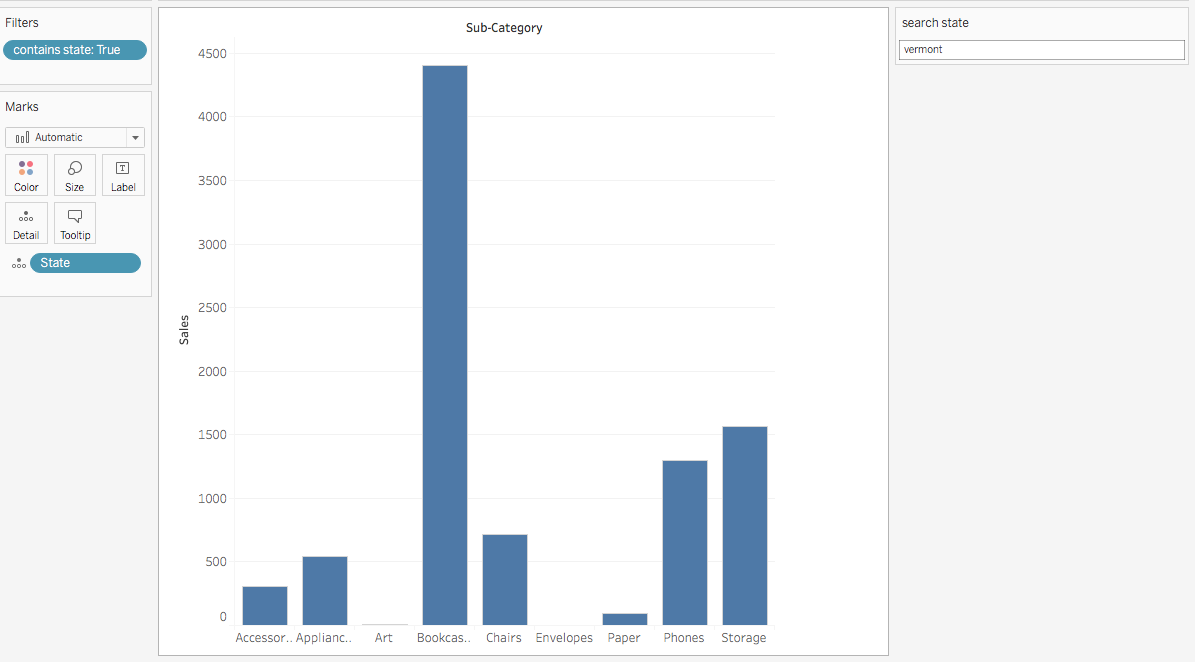The image size is (1195, 662).
Task: Click the search state input field
Action: [x=1041, y=49]
